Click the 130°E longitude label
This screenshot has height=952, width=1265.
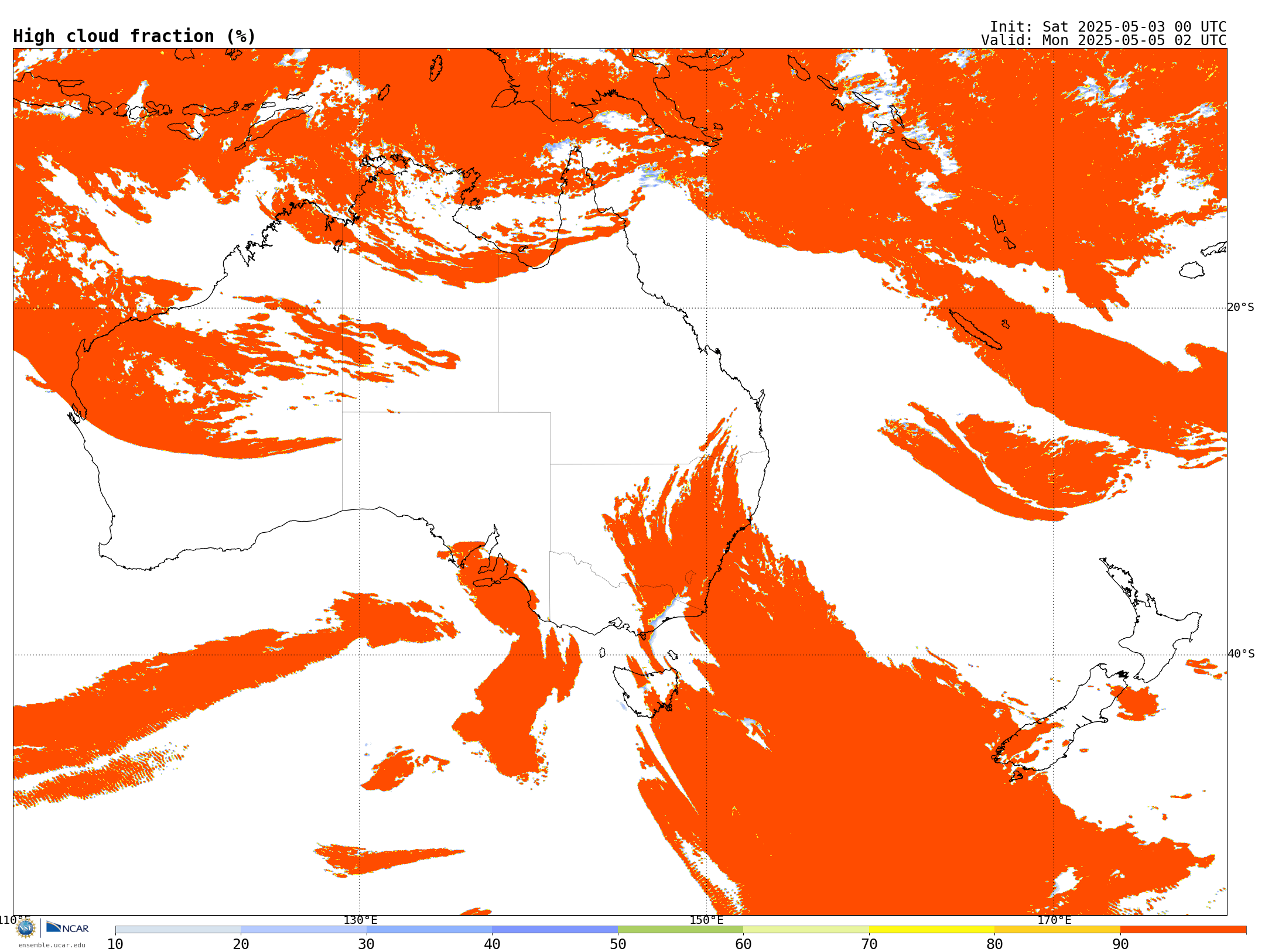coord(360,920)
